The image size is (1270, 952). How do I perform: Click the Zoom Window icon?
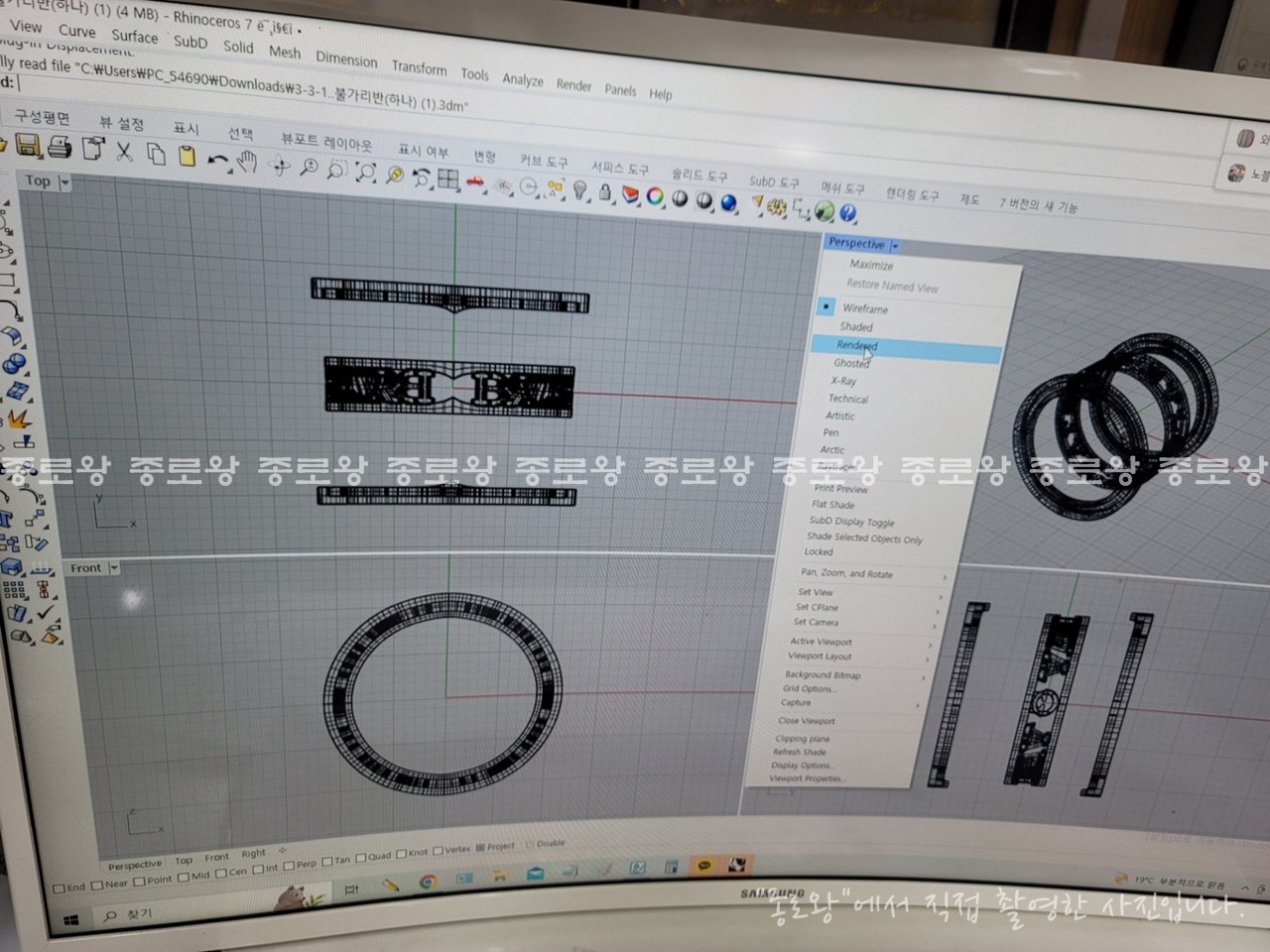click(x=337, y=170)
